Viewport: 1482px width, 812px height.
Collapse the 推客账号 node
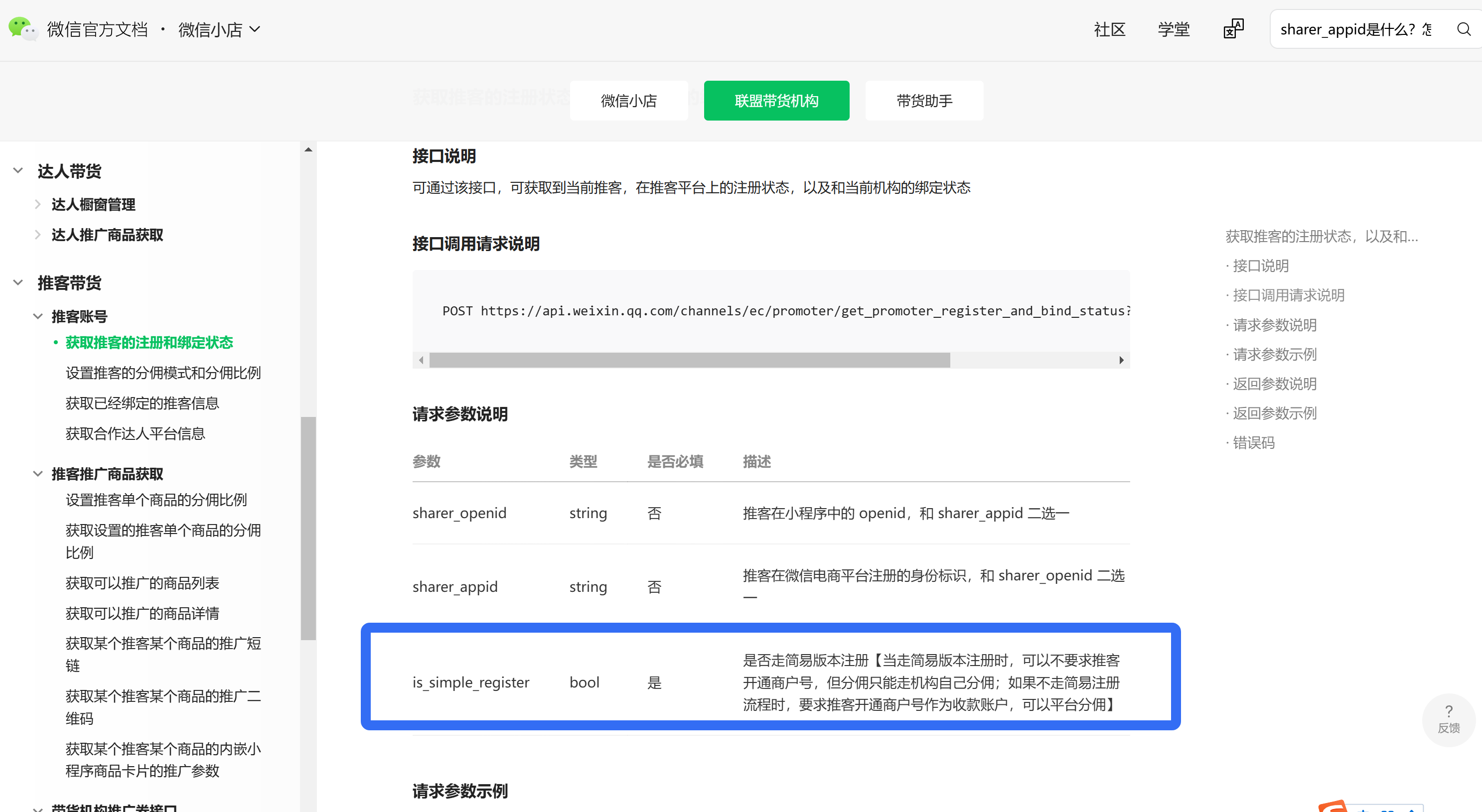tap(37, 316)
